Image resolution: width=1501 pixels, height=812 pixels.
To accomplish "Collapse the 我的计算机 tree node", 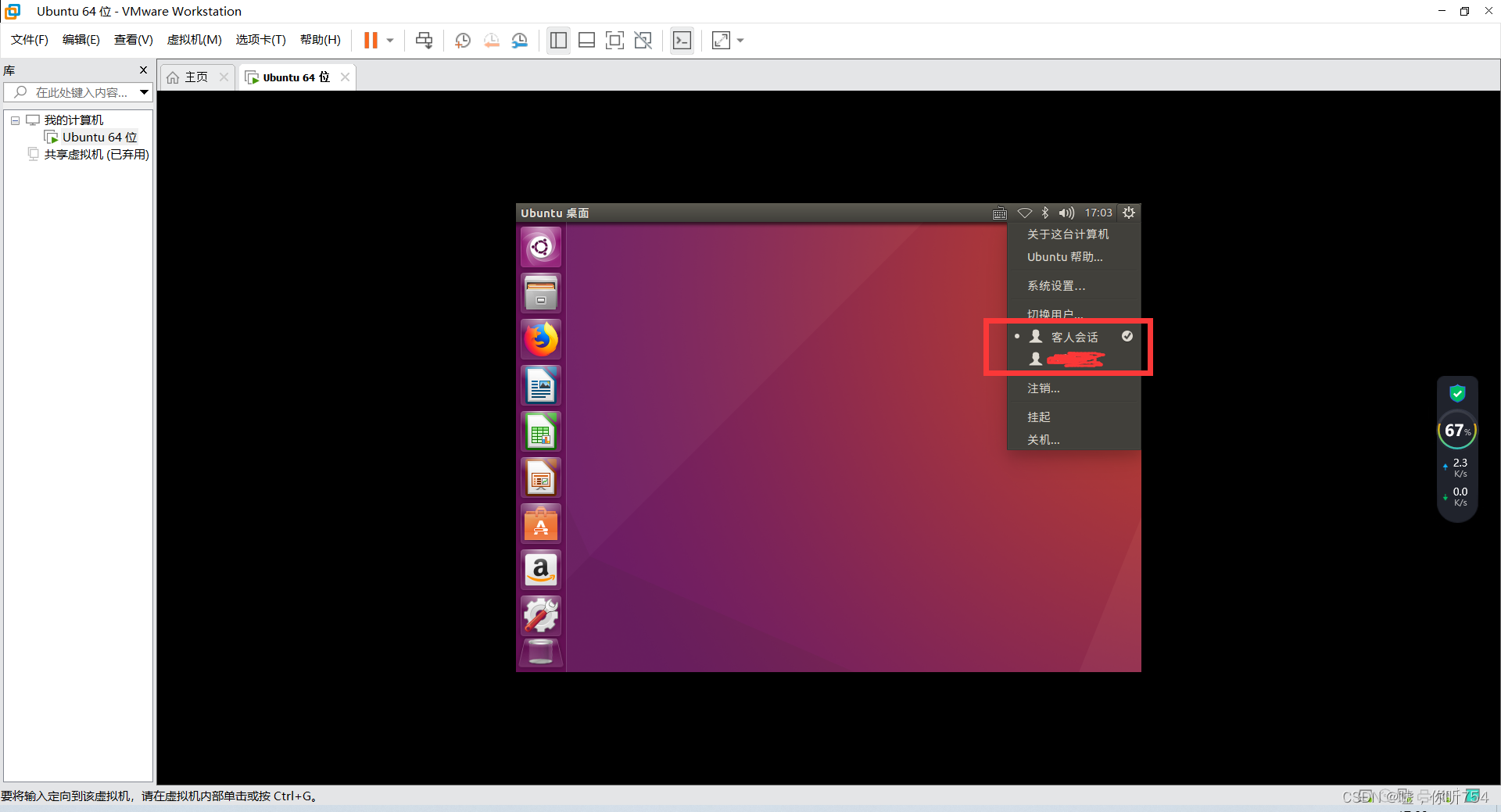I will click(x=15, y=120).
